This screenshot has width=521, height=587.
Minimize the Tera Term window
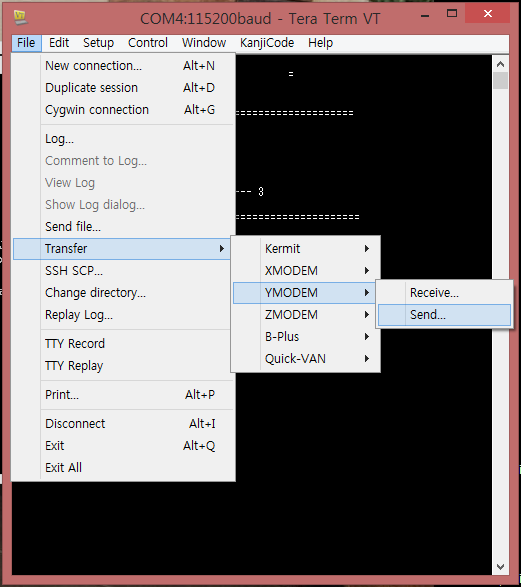click(x=425, y=15)
